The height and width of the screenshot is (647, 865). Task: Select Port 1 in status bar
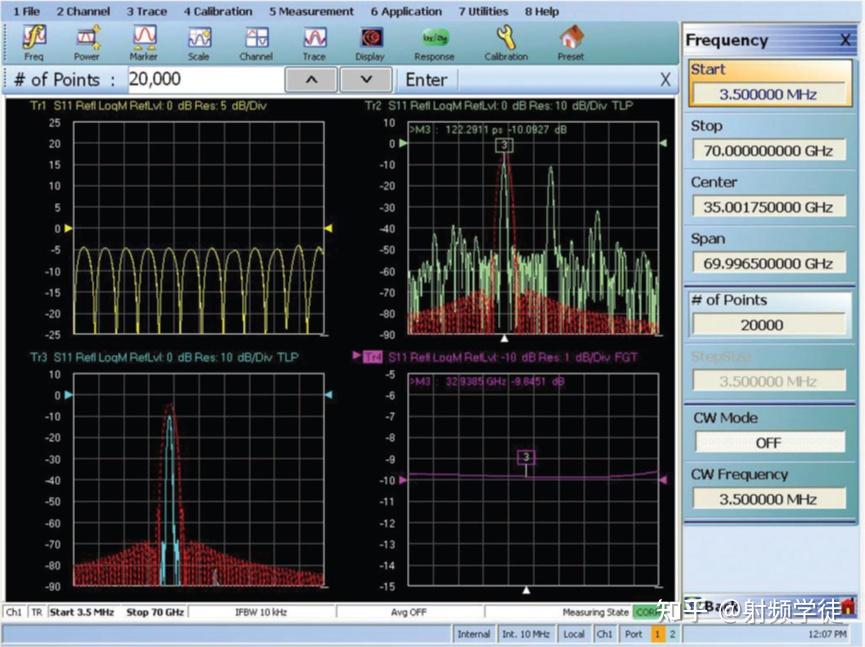[658, 634]
